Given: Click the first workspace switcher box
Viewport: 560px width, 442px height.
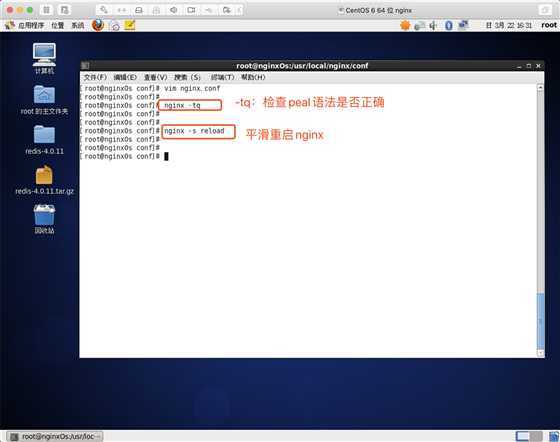Looking at the screenshot, I should pos(522,436).
